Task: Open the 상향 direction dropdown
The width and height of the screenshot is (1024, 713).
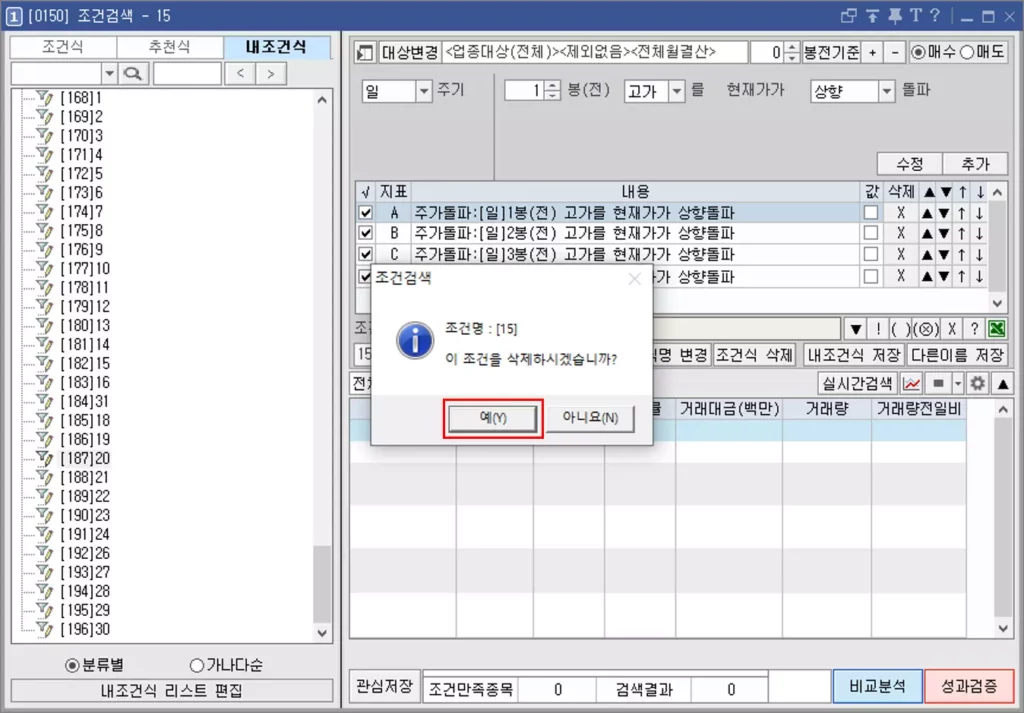Action: pos(886,91)
